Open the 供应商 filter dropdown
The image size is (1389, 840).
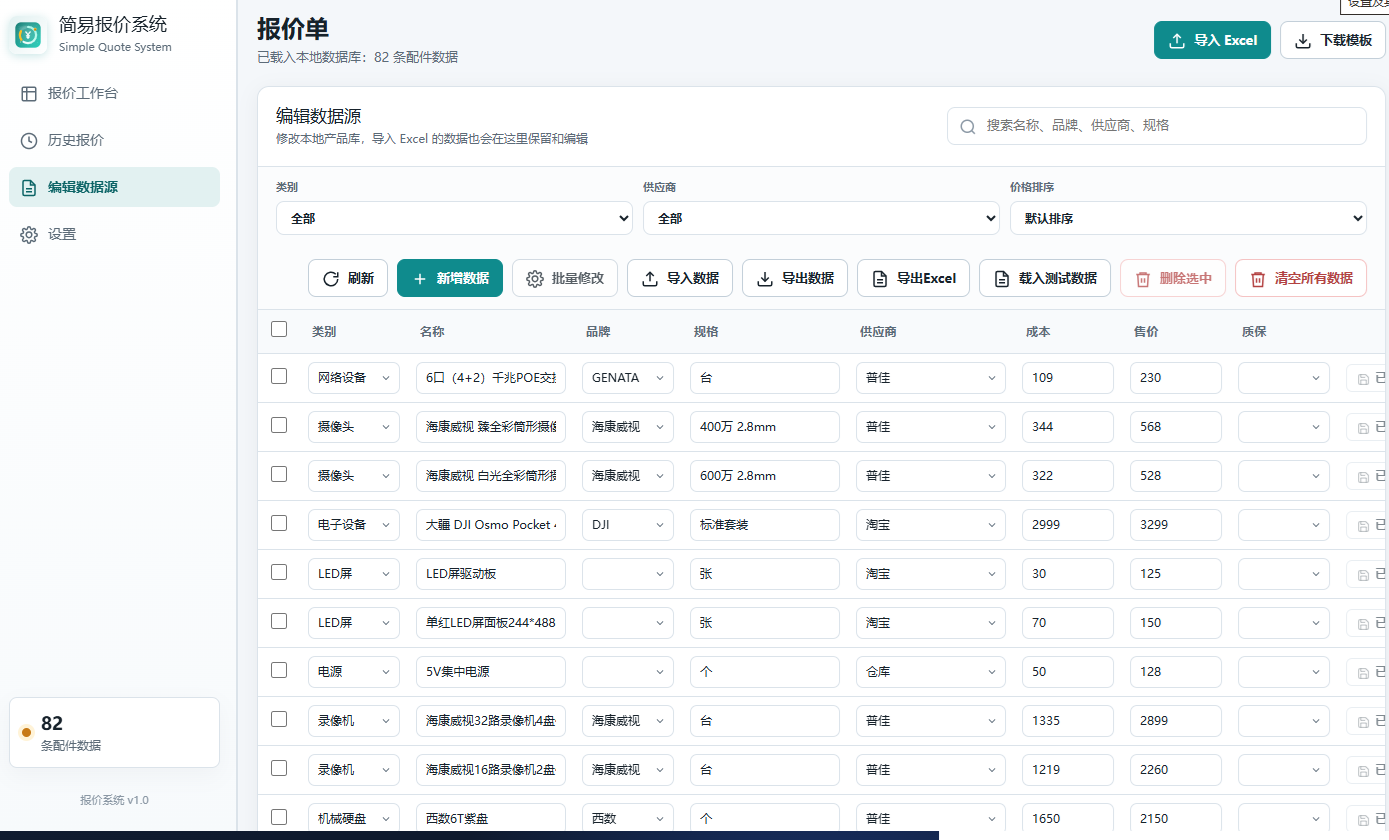[821, 218]
